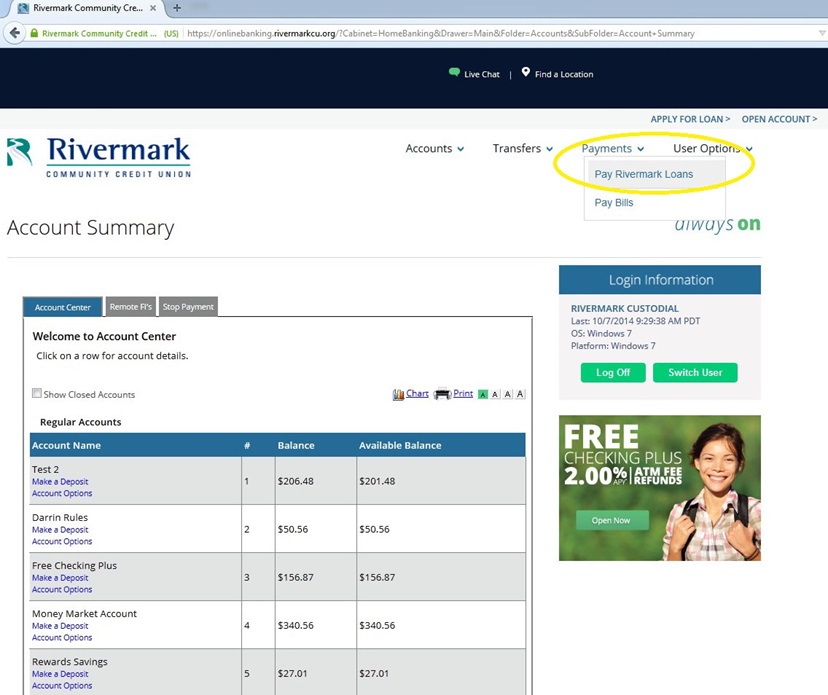Click Make a Deposit under Test 2
The height and width of the screenshot is (695, 828).
pos(60,482)
